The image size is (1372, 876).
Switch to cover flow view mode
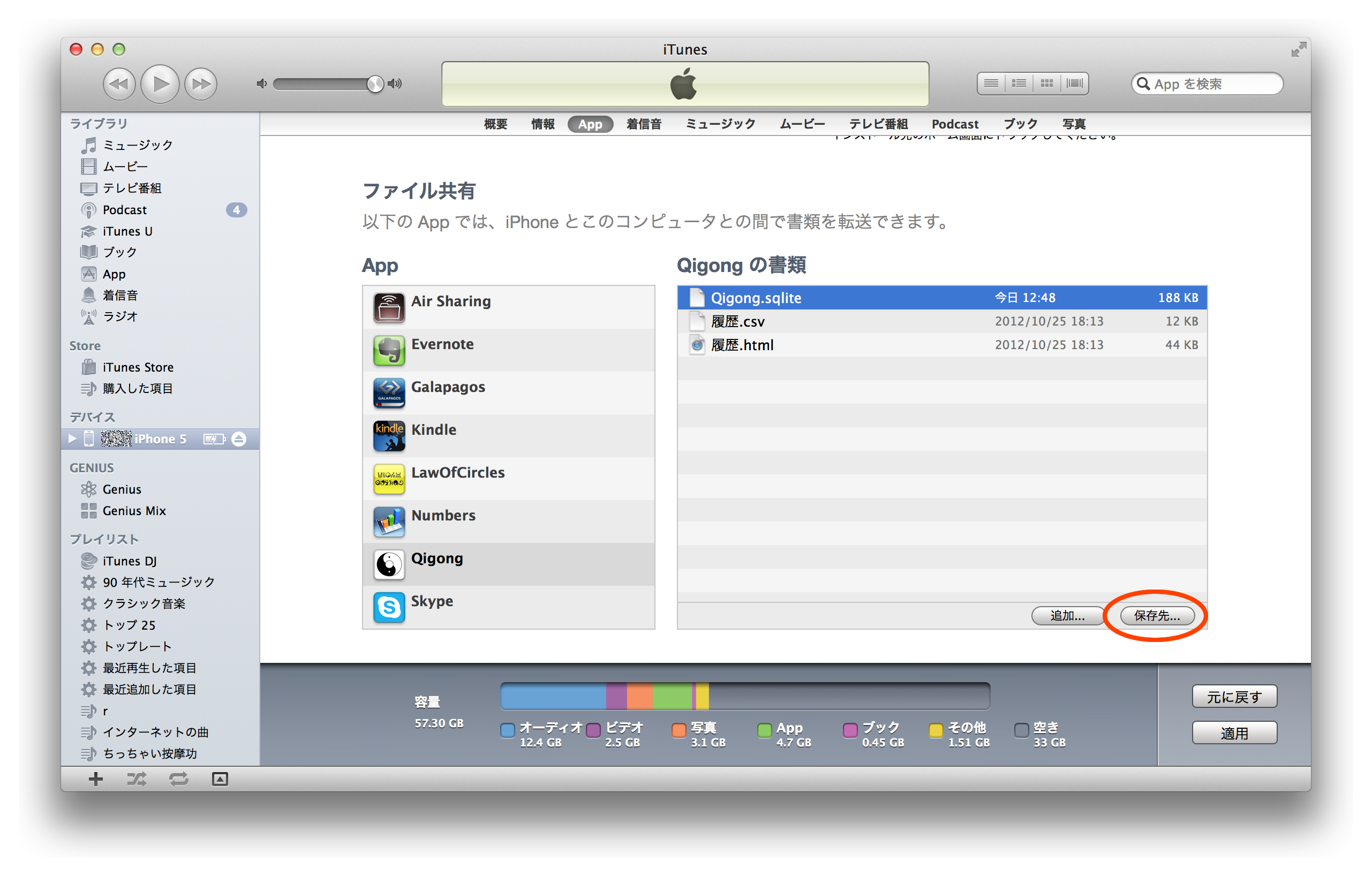click(1074, 84)
